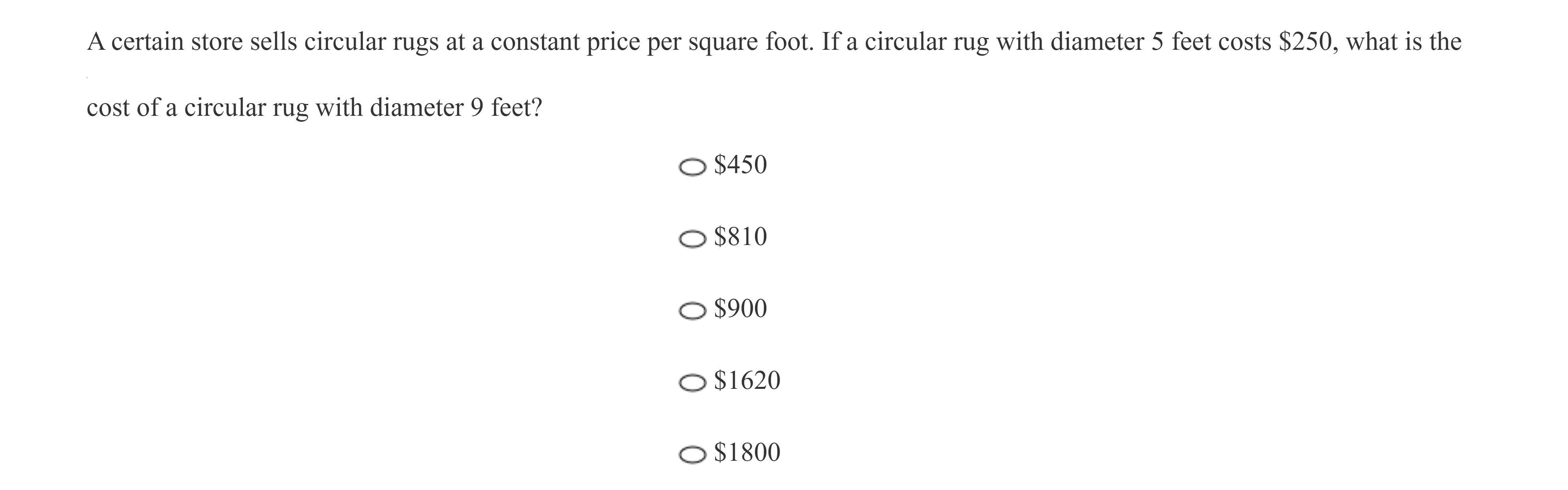Click the word "feet?" ending the question

[516, 108]
